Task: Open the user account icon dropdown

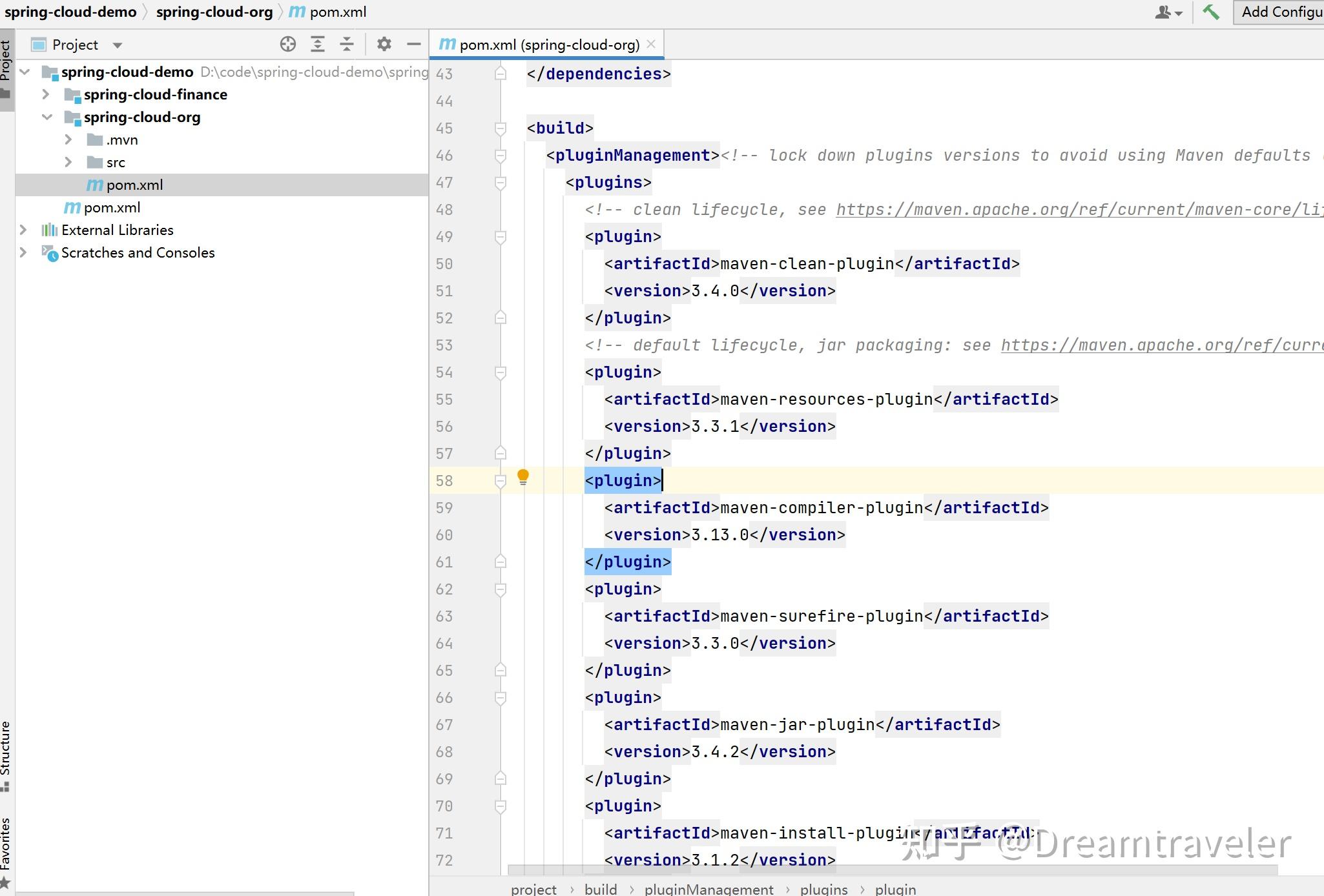Action: pyautogui.click(x=1168, y=12)
